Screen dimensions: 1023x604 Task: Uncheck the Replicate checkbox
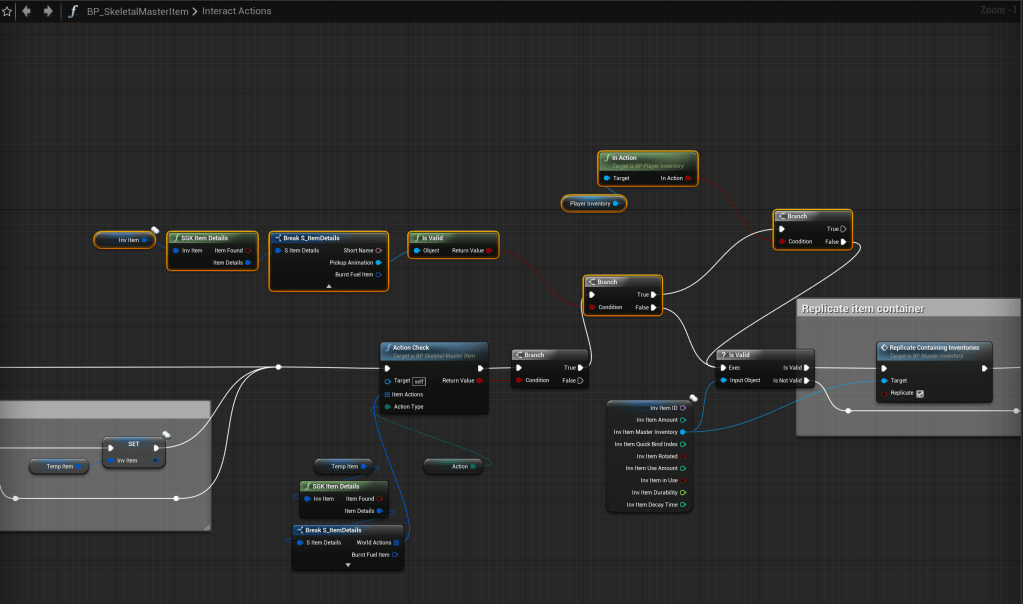coord(920,393)
